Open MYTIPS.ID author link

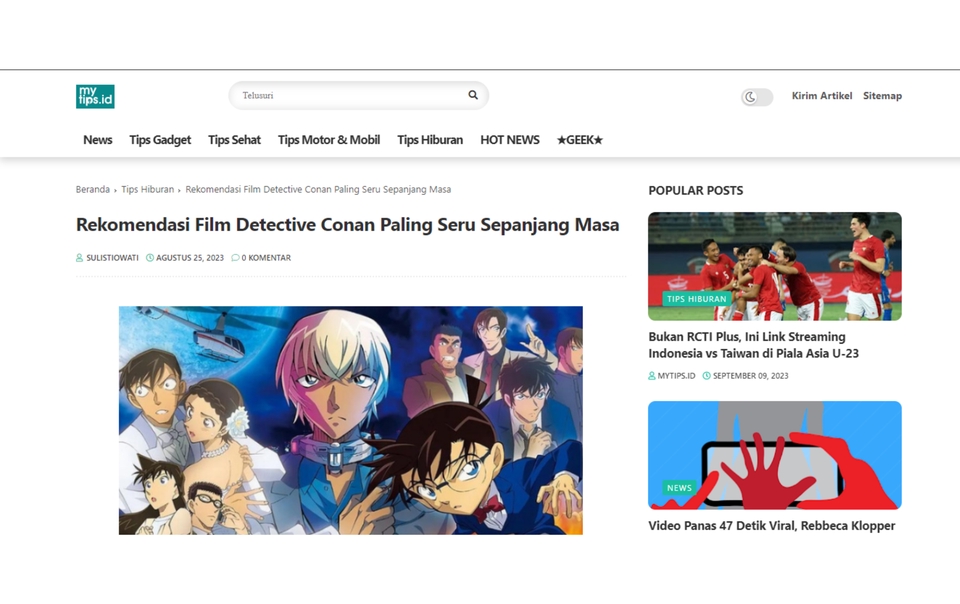pyautogui.click(x=676, y=376)
